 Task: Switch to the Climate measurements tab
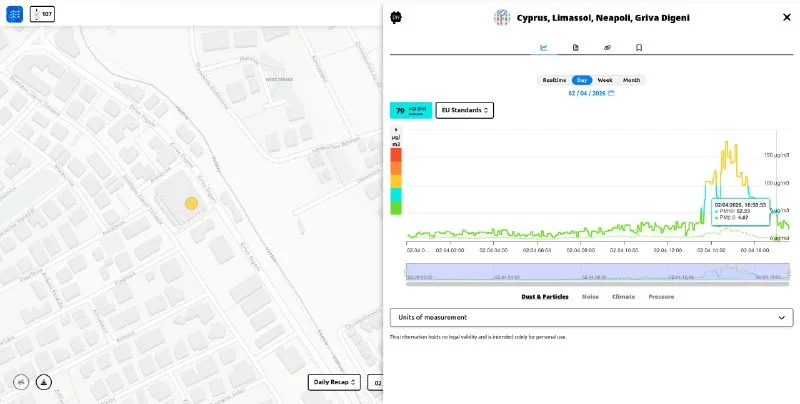(x=623, y=296)
